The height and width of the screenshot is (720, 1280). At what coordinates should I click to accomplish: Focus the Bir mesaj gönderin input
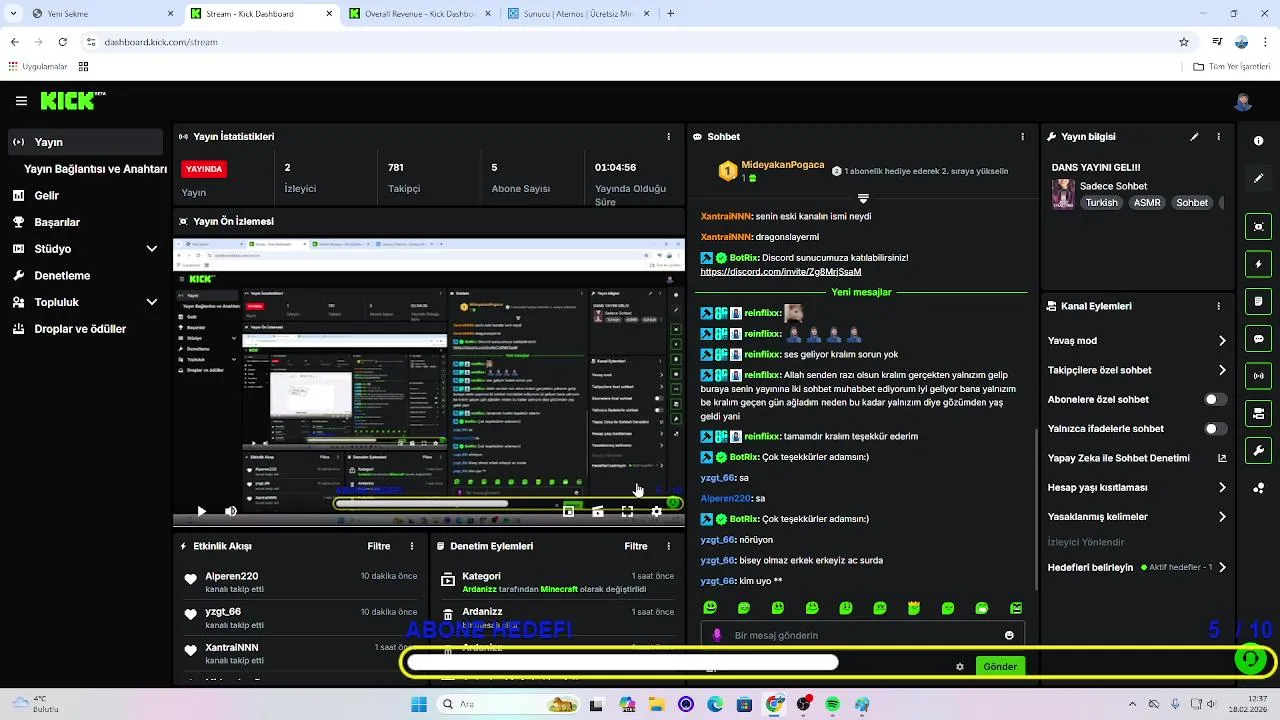pyautogui.click(x=862, y=635)
